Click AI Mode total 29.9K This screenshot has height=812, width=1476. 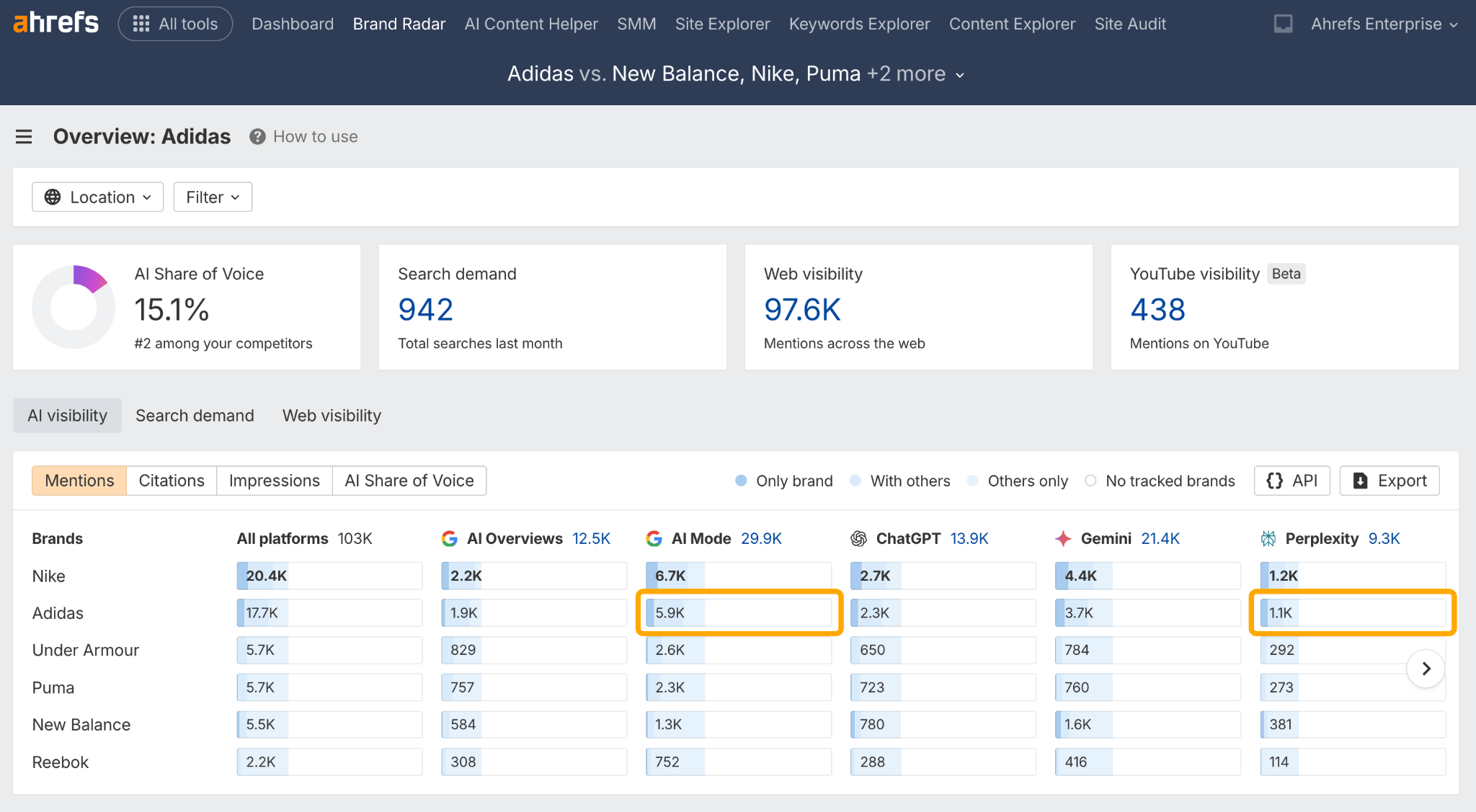761,538
